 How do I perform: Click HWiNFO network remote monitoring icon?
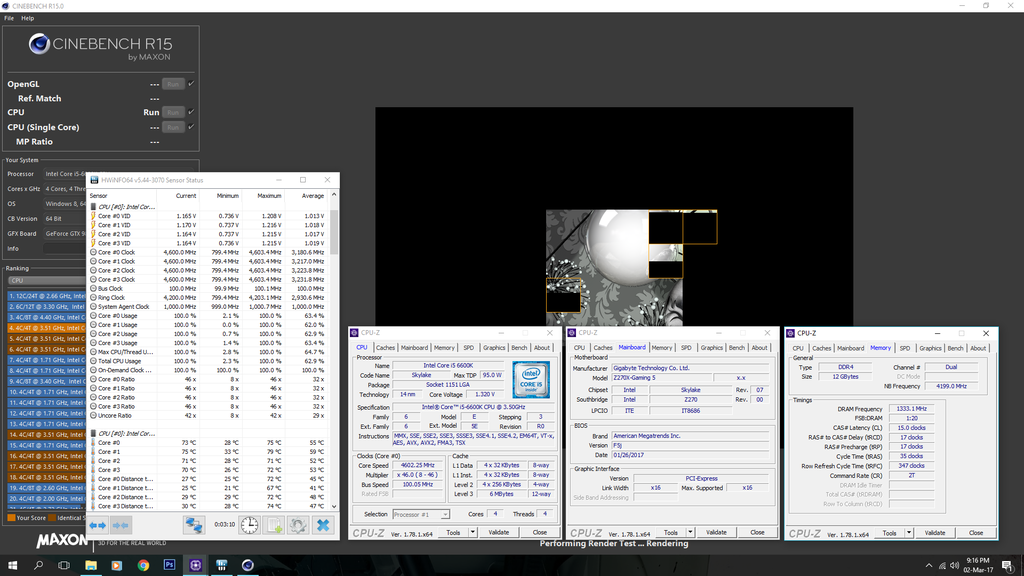coord(194,525)
